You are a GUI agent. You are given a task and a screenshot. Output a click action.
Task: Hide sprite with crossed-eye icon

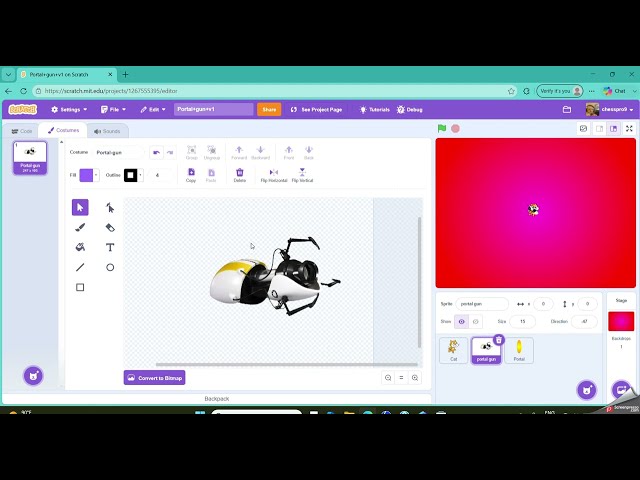coord(476,322)
